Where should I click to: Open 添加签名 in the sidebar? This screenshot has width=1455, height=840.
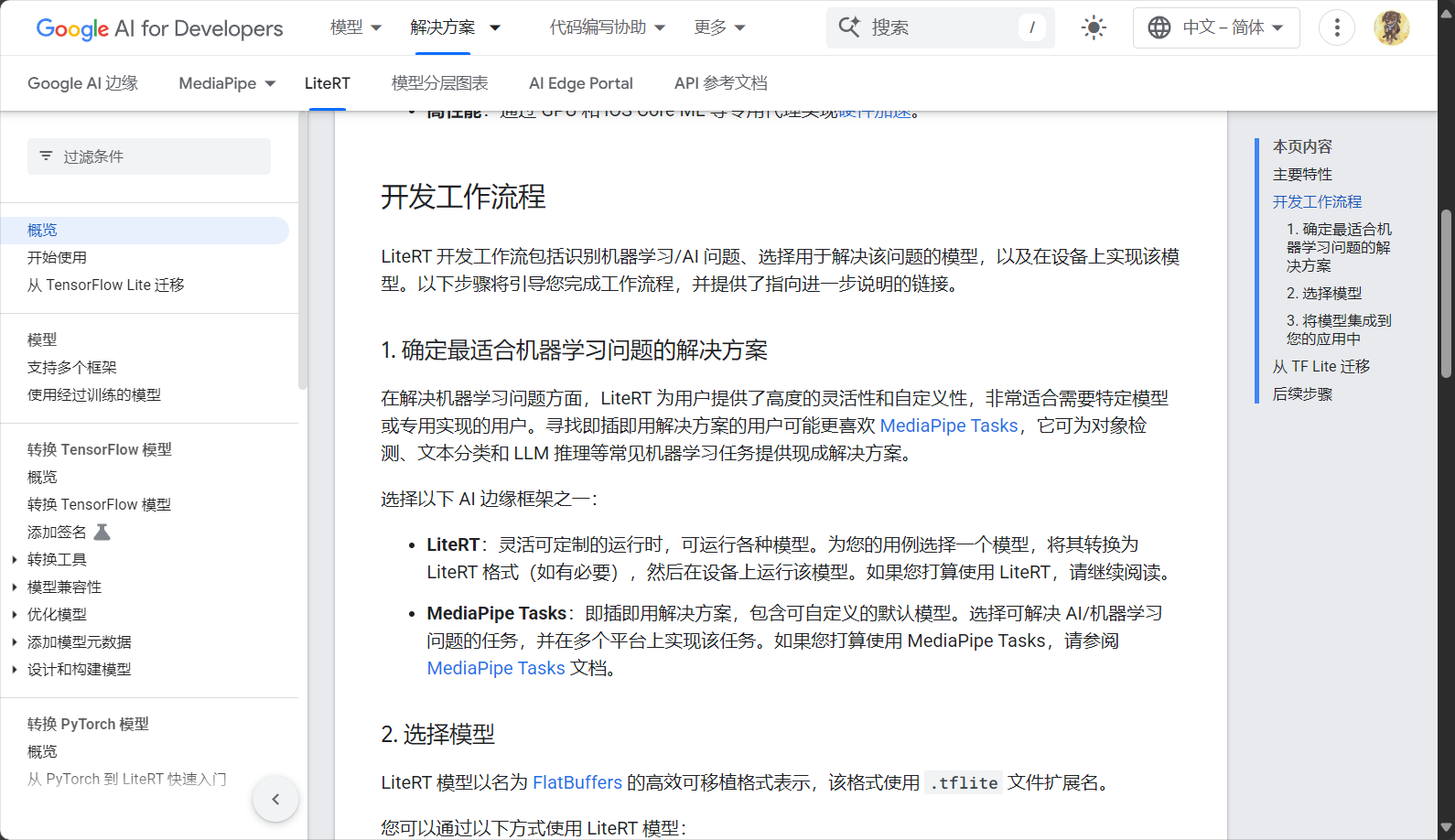point(57,533)
